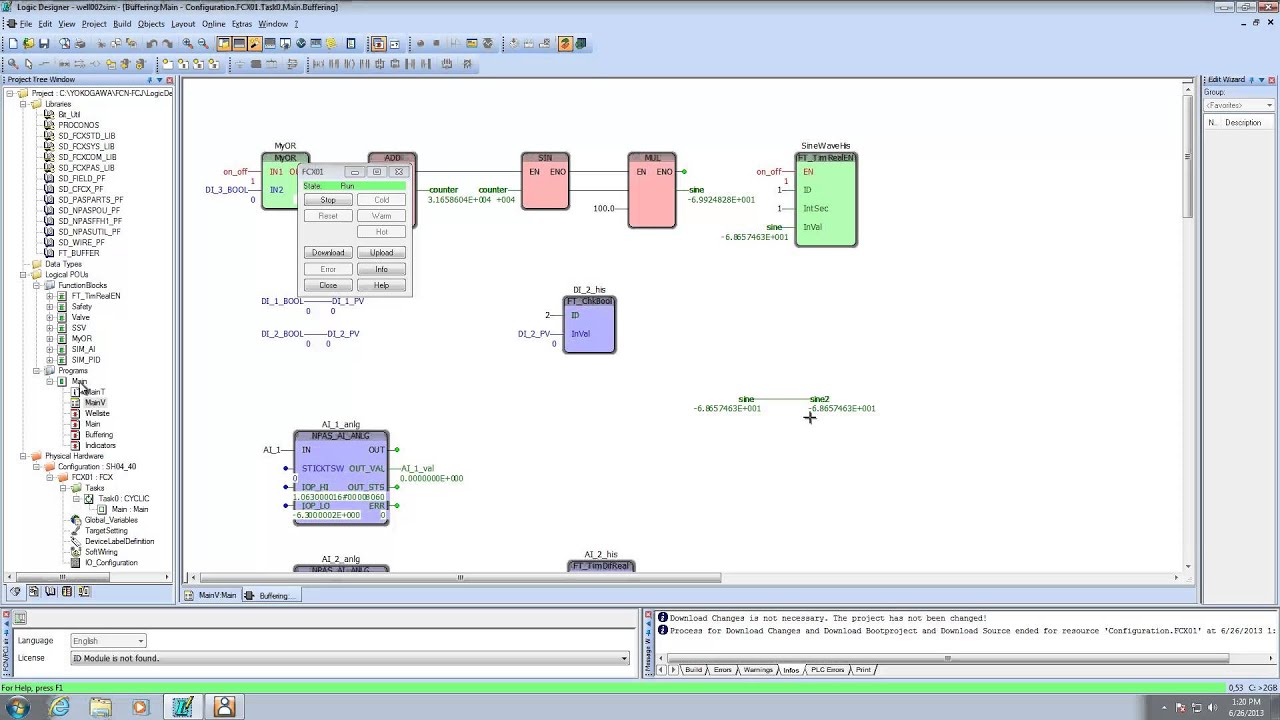This screenshot has width=1280, height=720.
Task: Switch to the Errors message tab
Action: tap(722, 670)
